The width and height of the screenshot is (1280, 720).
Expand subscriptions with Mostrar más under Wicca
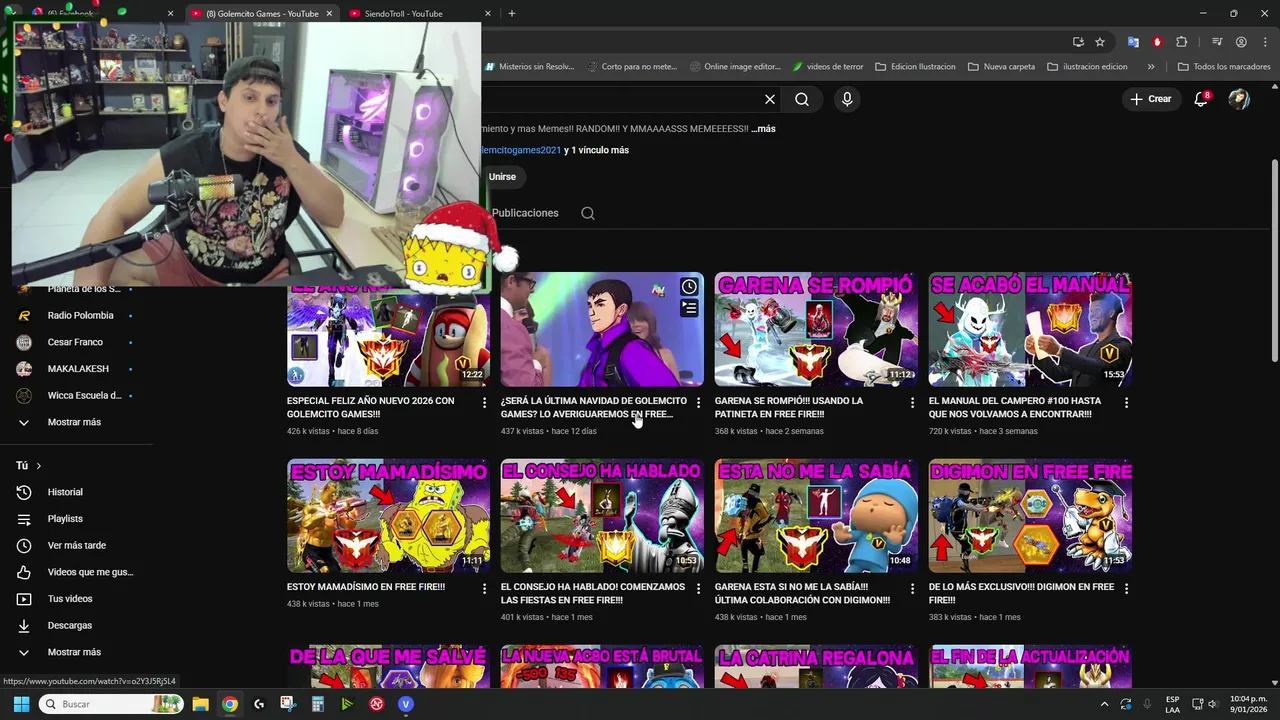click(75, 422)
